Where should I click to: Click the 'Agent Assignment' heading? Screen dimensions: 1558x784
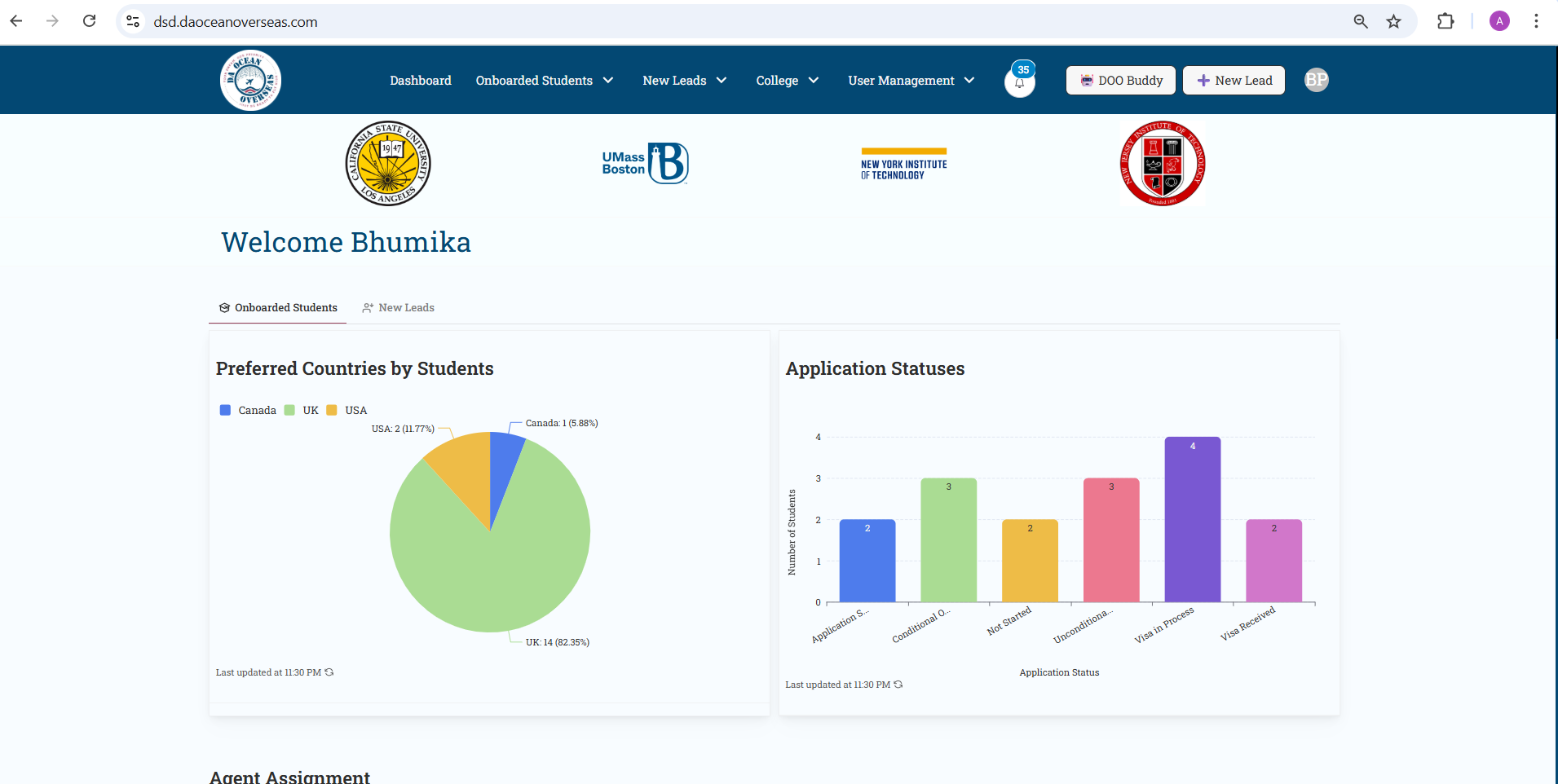coord(289,777)
